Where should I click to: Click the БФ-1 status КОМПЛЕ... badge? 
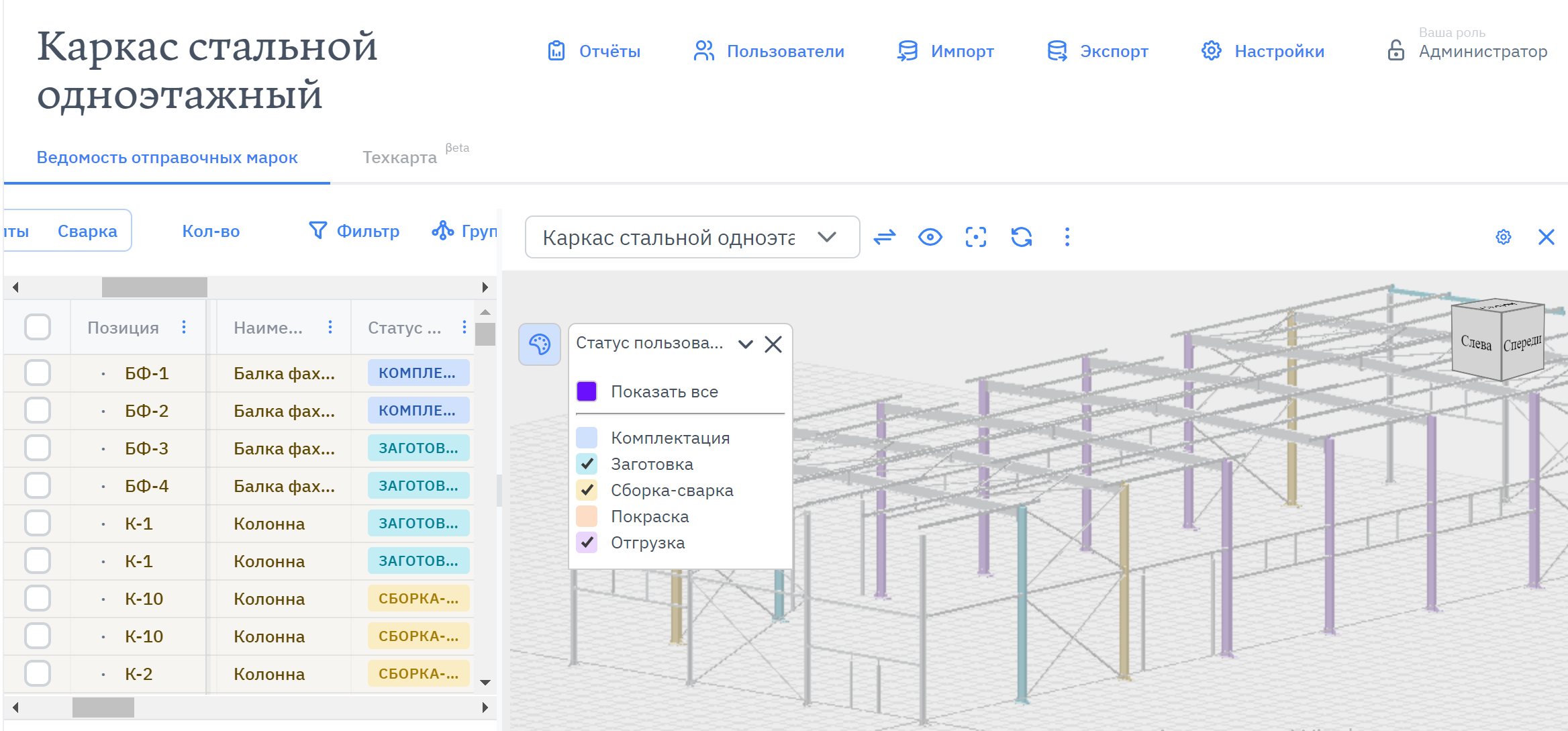(418, 373)
